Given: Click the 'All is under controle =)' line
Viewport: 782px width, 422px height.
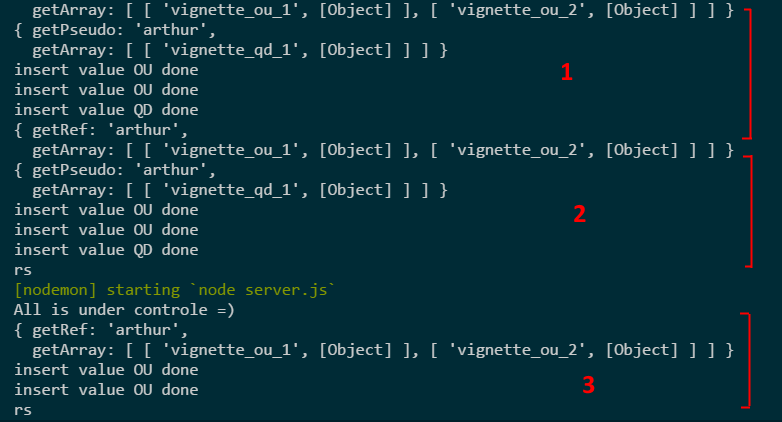Looking at the screenshot, I should click(124, 310).
